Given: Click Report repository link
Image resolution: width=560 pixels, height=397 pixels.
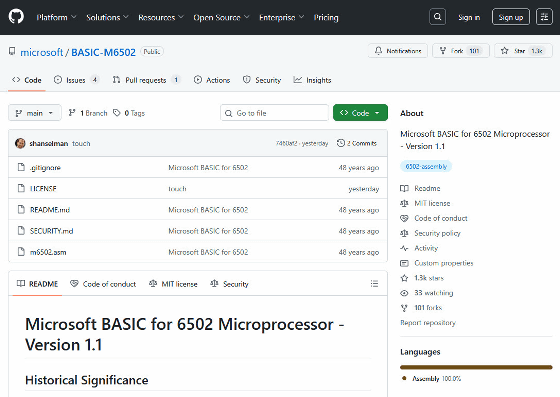Looking at the screenshot, I should pyautogui.click(x=428, y=322).
